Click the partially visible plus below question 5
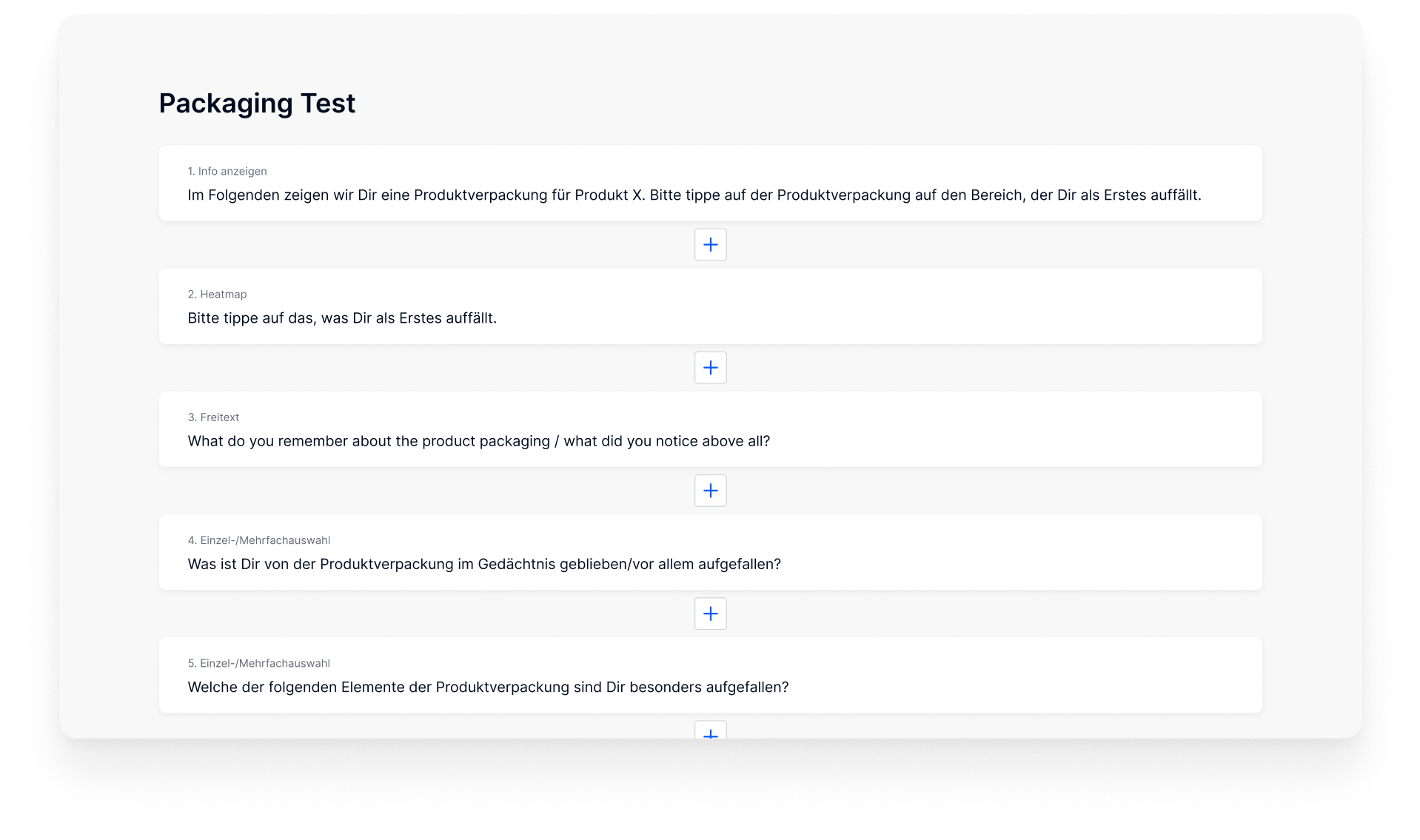 [710, 732]
